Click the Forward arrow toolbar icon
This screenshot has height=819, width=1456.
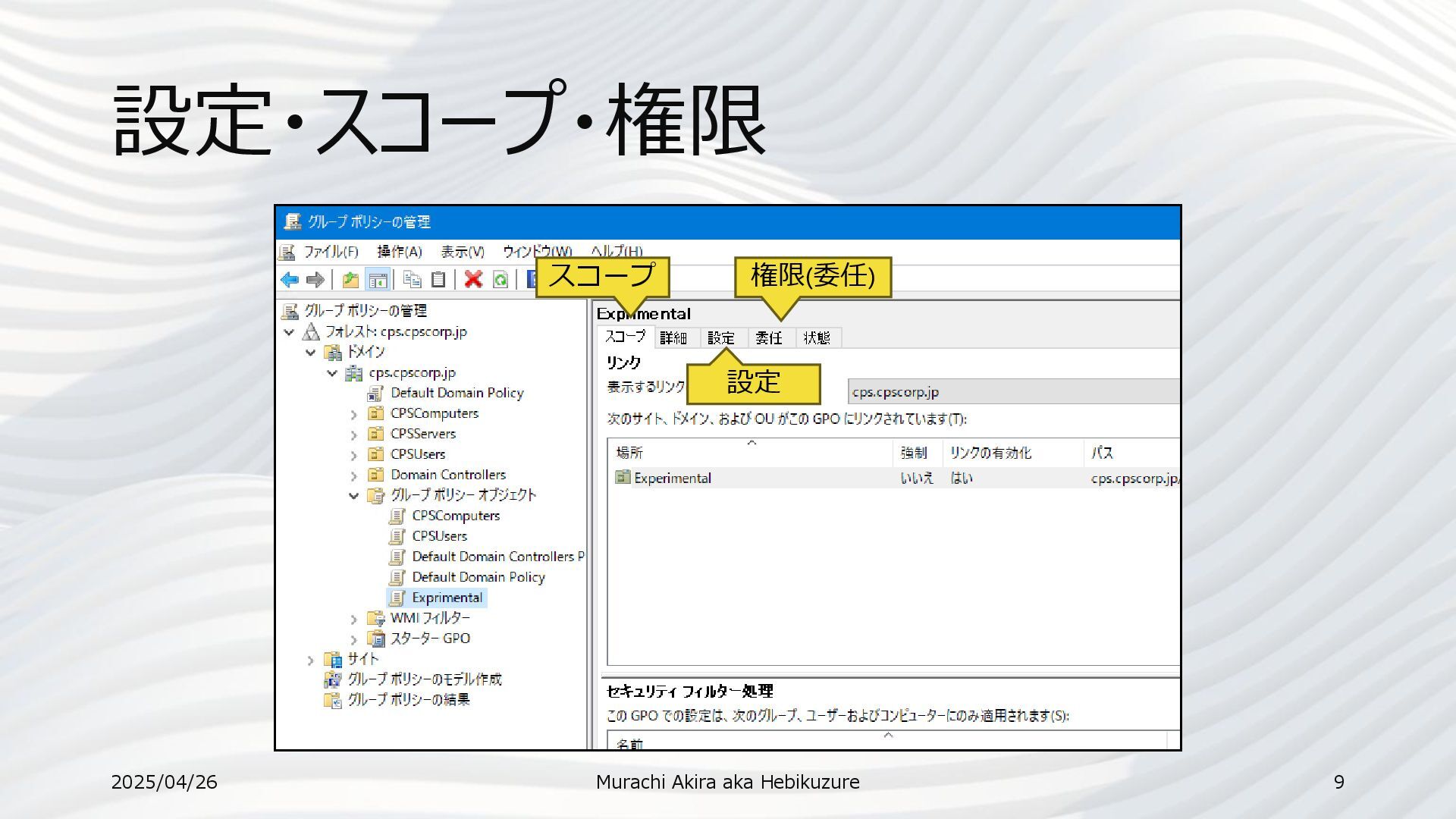tap(315, 280)
